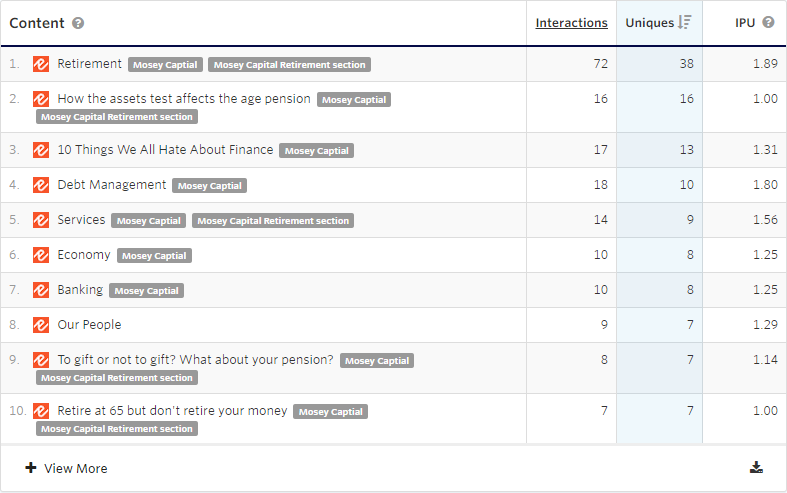Screen dimensions: 787x493
Task: Click the Retirement section tag in the Retirement row
Action: (290, 65)
